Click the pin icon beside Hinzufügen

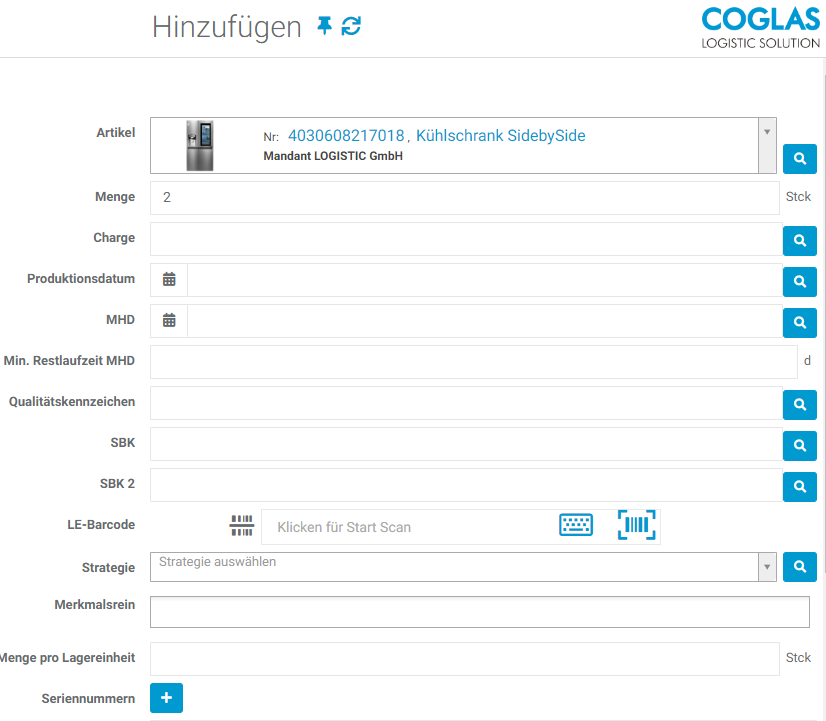[x=324, y=26]
